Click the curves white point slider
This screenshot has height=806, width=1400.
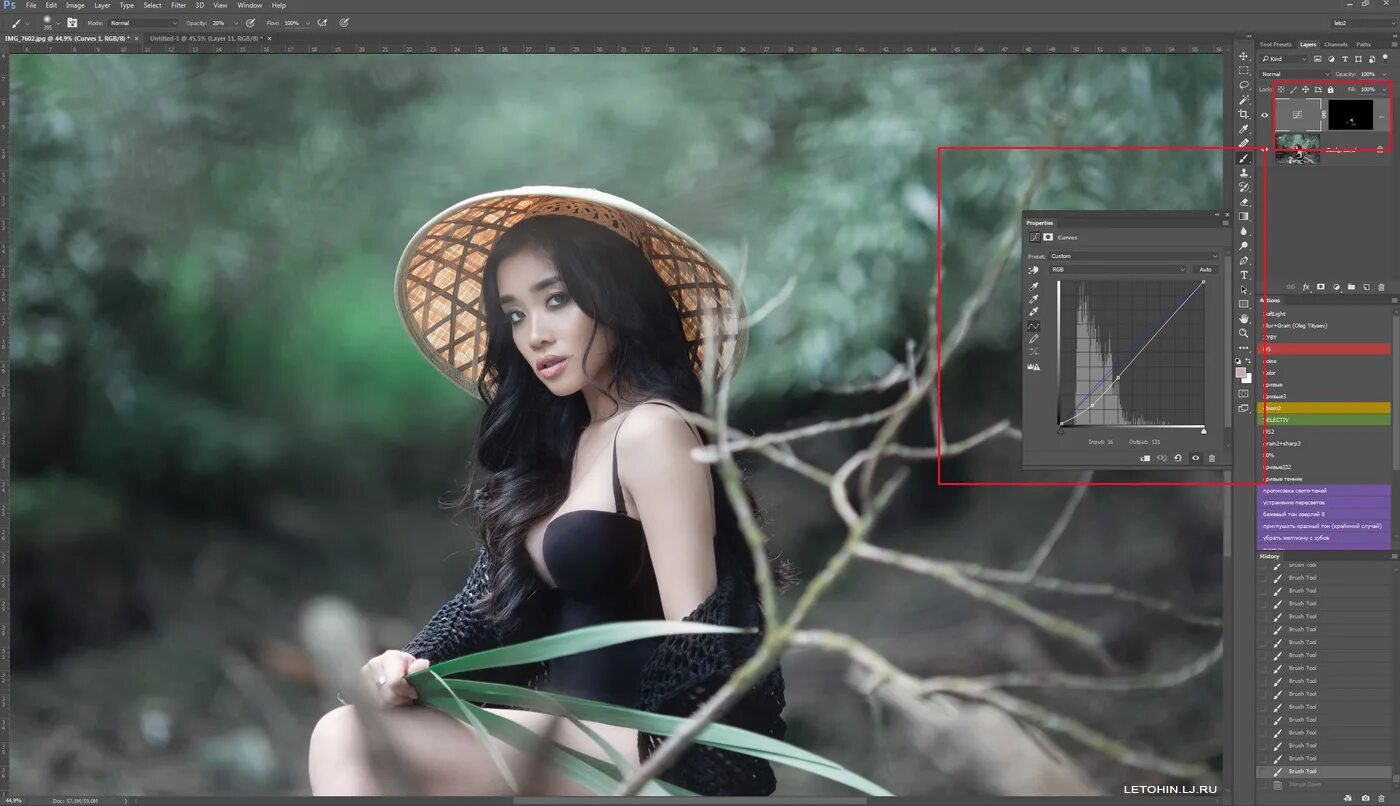click(1203, 431)
